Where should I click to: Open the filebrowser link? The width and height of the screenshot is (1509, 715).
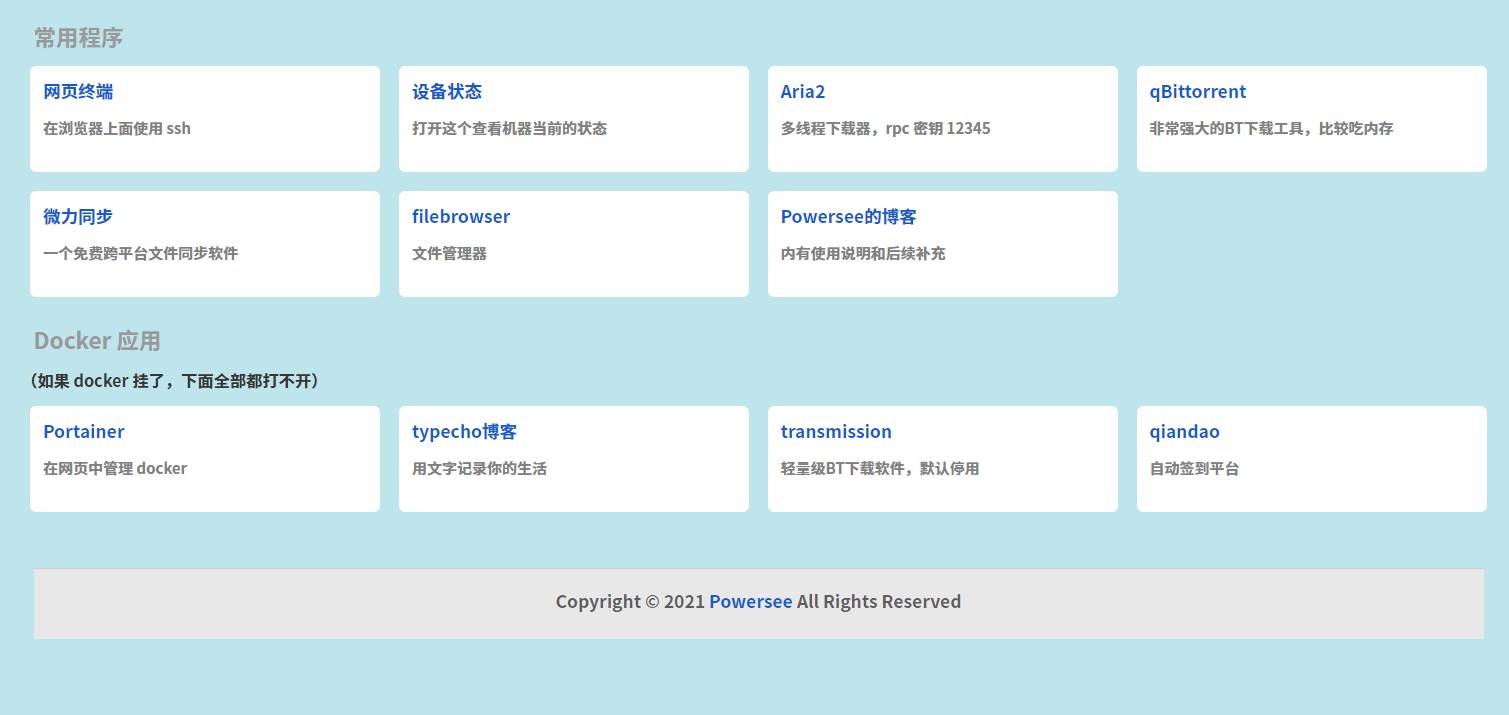click(461, 217)
